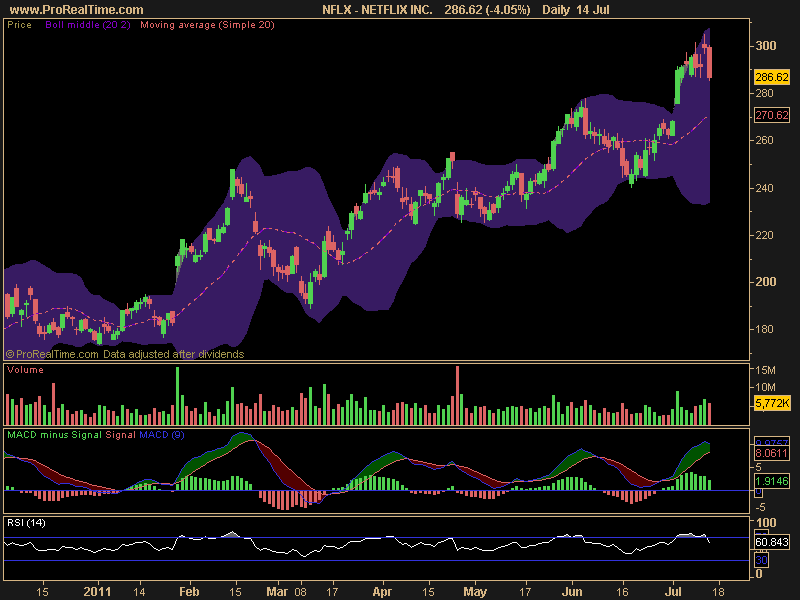Click the 14 Jul date in header
This screenshot has height=600, width=800.
pos(593,10)
